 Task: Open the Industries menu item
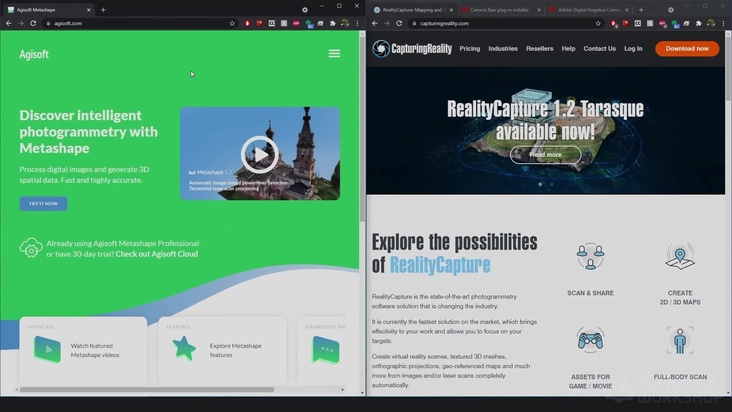(x=503, y=48)
